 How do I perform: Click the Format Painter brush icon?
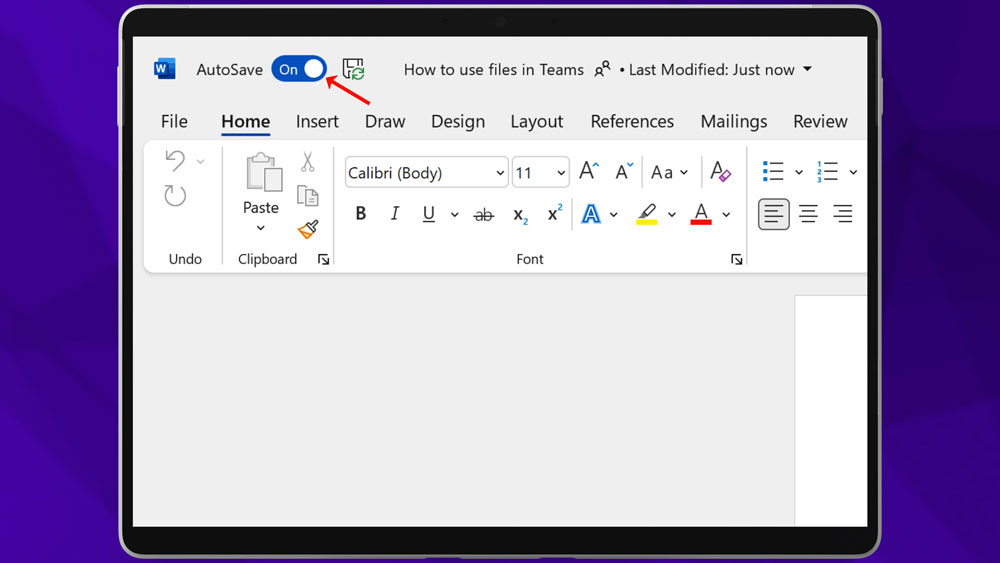click(x=308, y=229)
